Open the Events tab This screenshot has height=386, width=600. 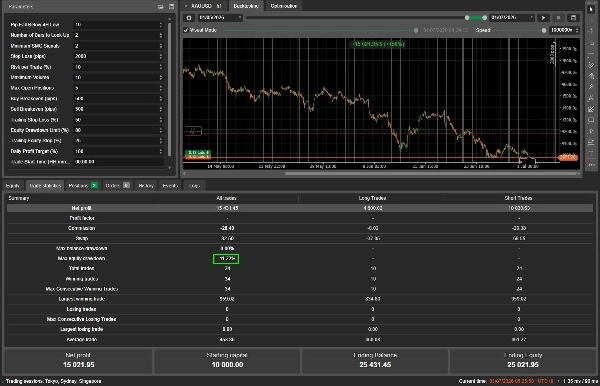[170, 186]
